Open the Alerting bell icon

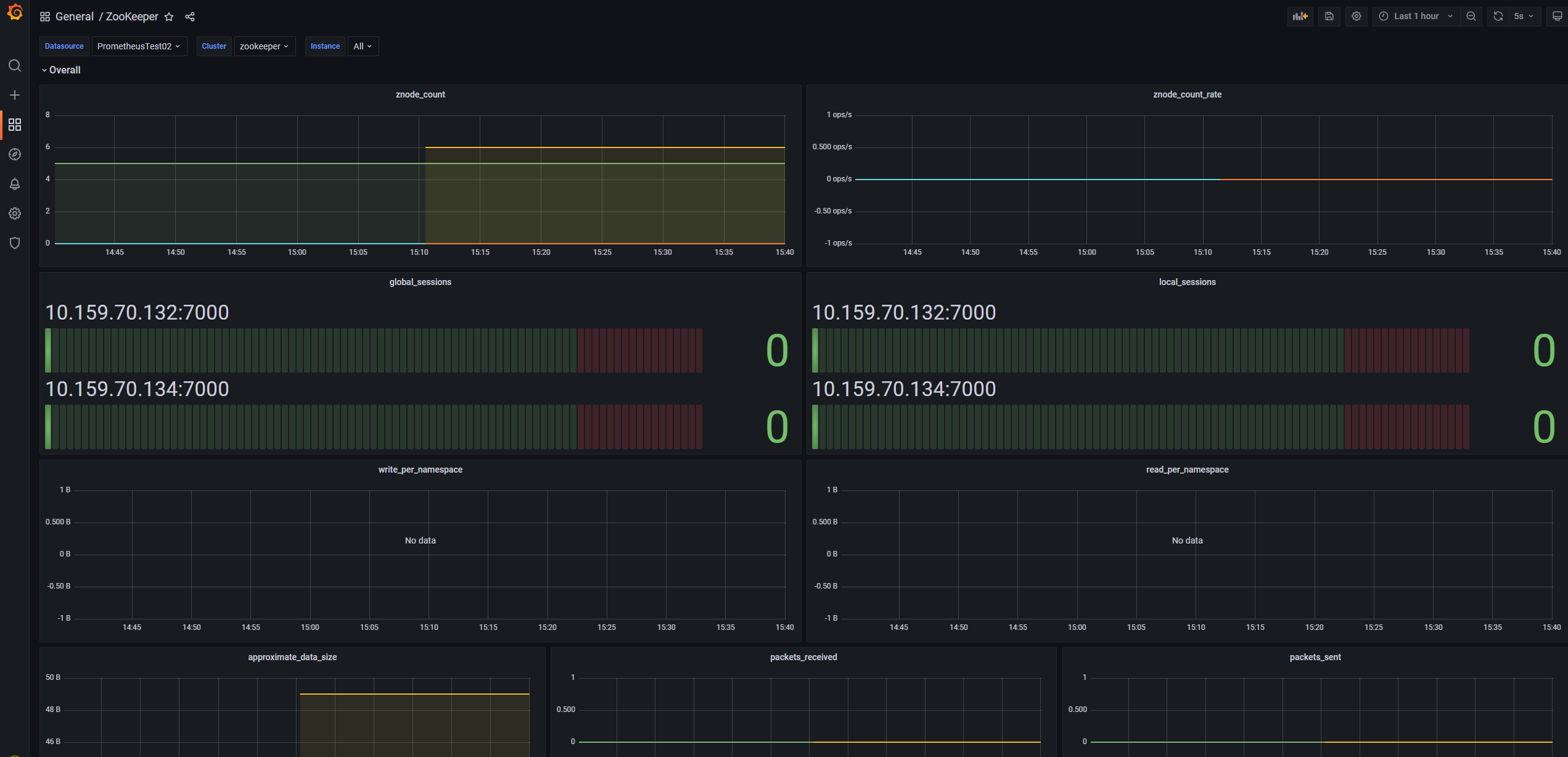pos(15,184)
